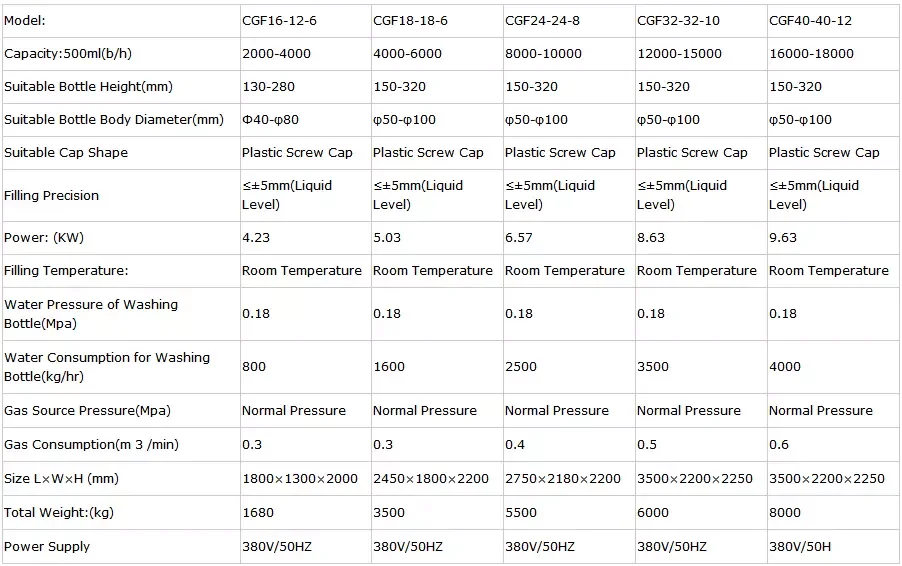Click the 0.6 gas consumption cell
The image size is (902, 566).
pos(779,444)
